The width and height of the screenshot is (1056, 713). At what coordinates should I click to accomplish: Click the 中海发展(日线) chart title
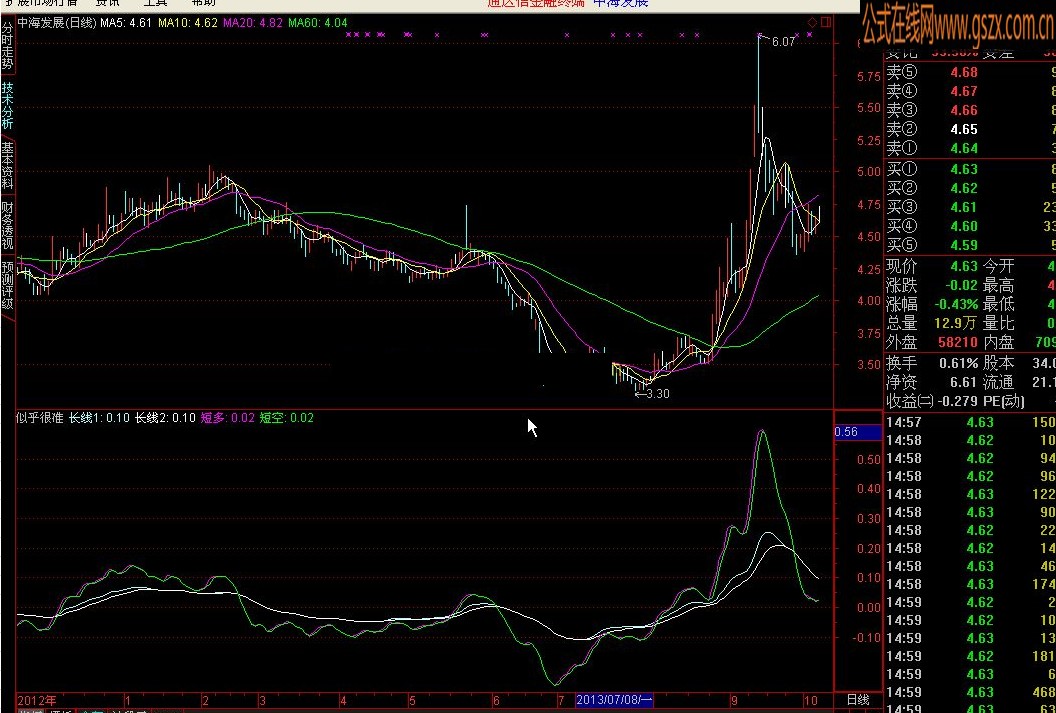pyautogui.click(x=57, y=23)
